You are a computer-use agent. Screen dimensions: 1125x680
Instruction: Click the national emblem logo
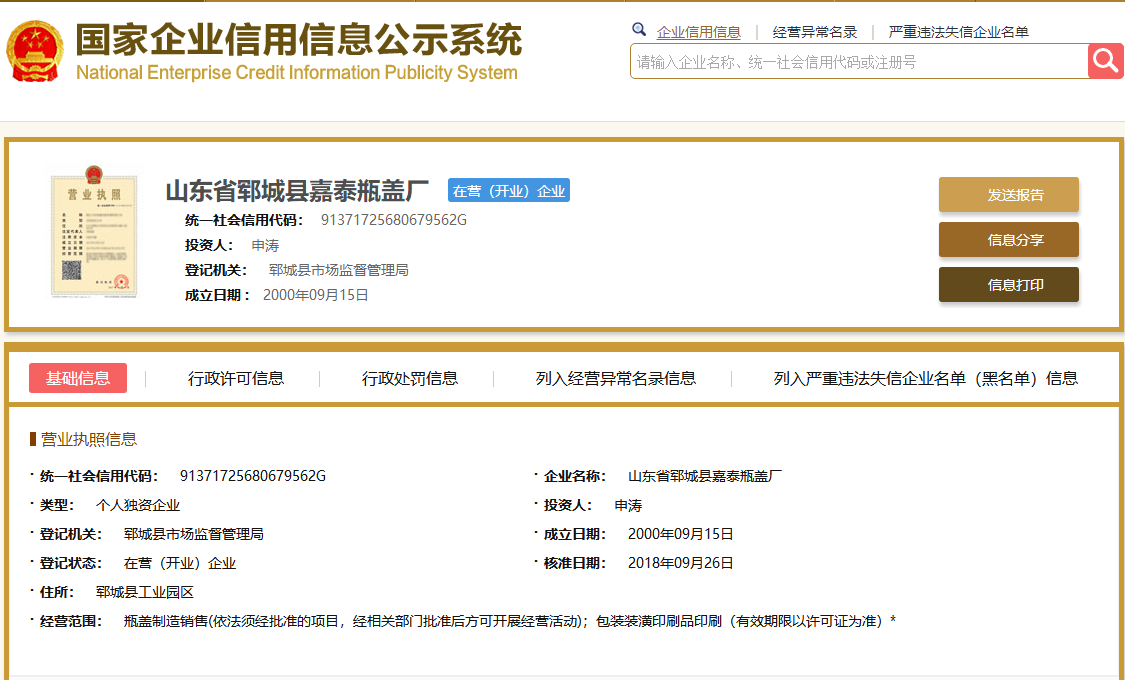pos(34,52)
